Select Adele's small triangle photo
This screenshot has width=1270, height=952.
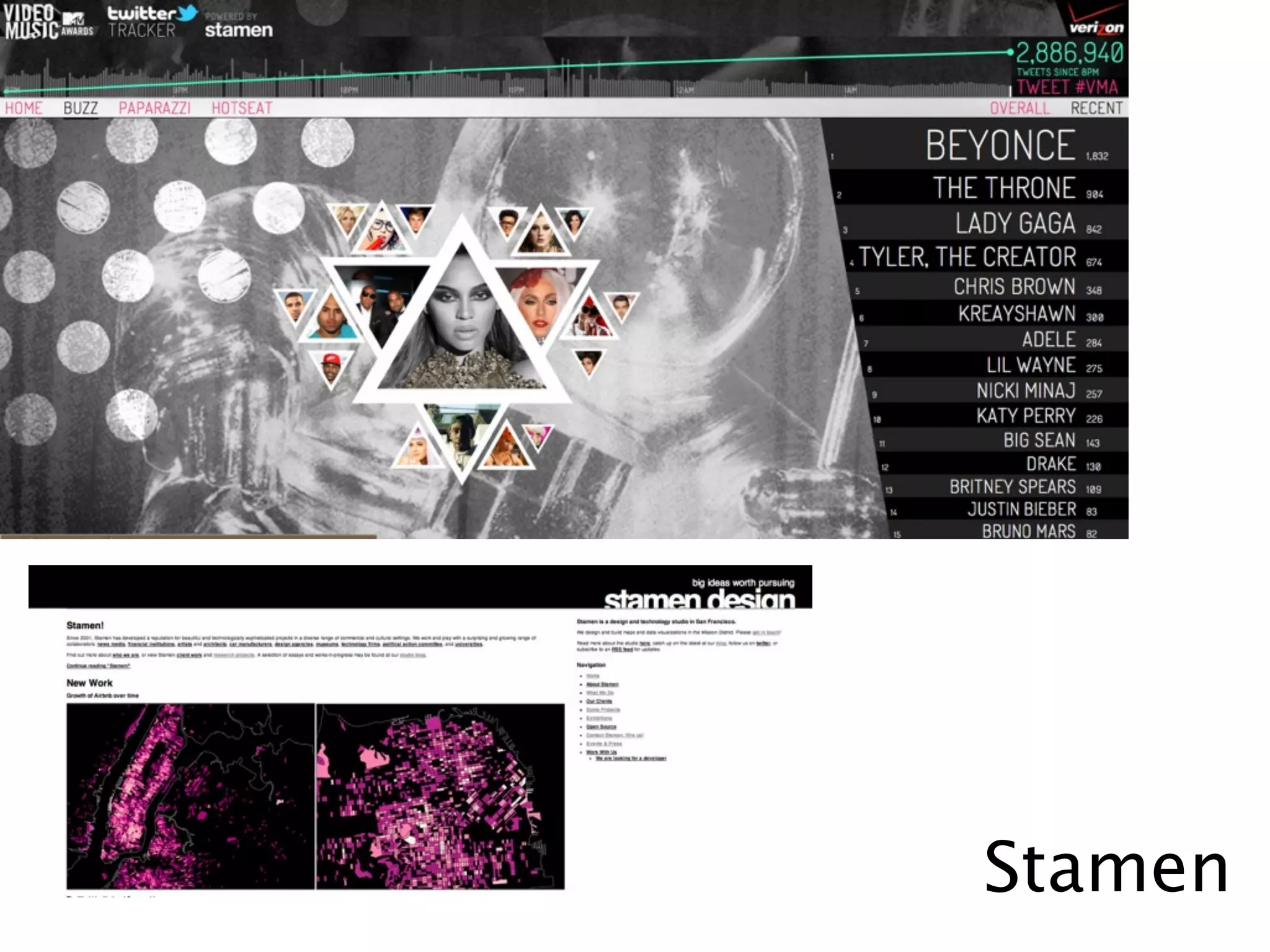click(x=540, y=236)
